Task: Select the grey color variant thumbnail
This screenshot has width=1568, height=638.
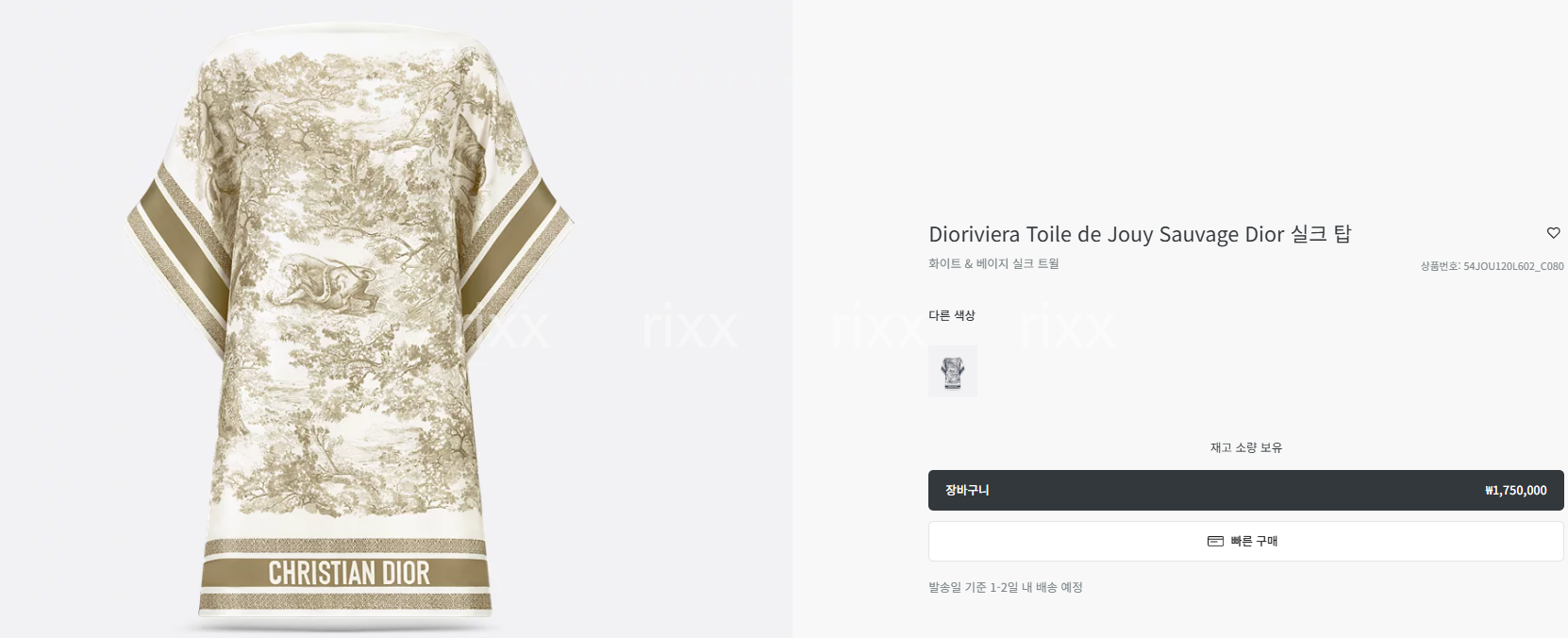Action: pyautogui.click(x=953, y=371)
